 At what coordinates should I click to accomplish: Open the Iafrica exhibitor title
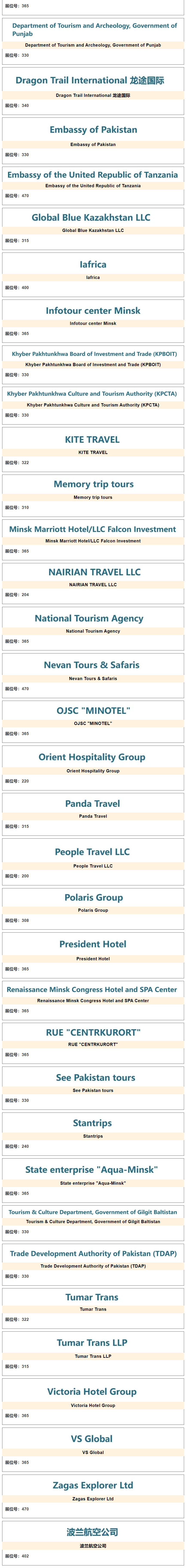coord(93,265)
